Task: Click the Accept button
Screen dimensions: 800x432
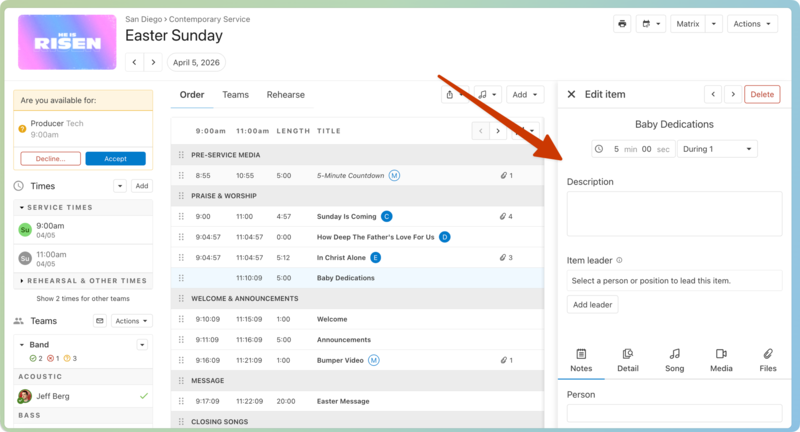Action: (x=115, y=158)
